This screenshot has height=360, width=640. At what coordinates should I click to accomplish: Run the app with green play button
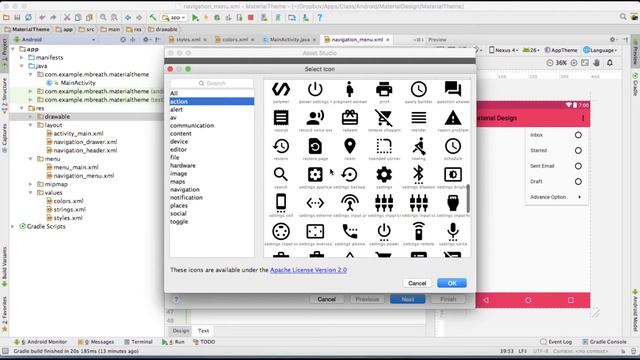point(195,18)
